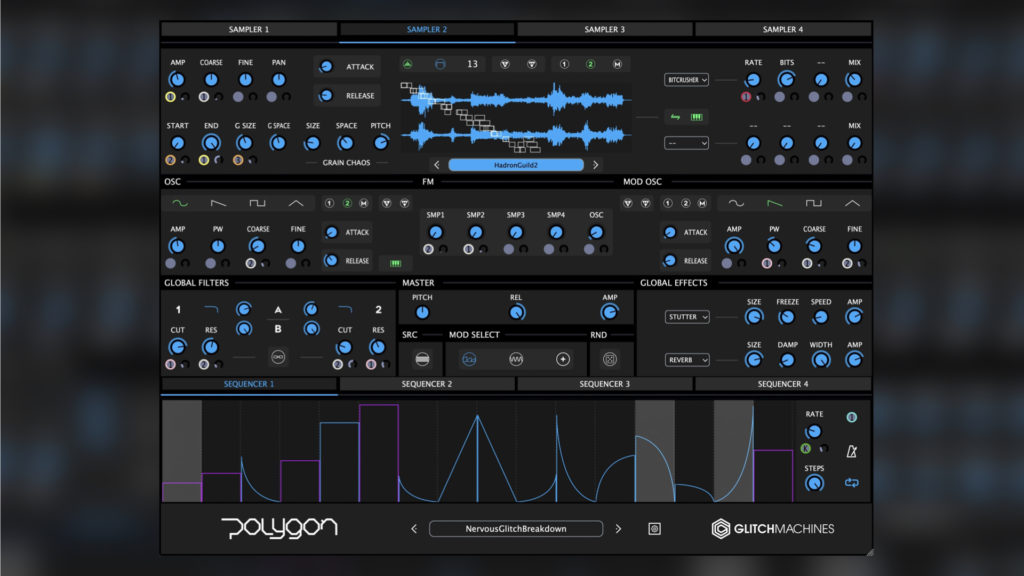Select the sine waveform in OSC section
Image resolution: width=1024 pixels, height=576 pixels.
tap(180, 203)
